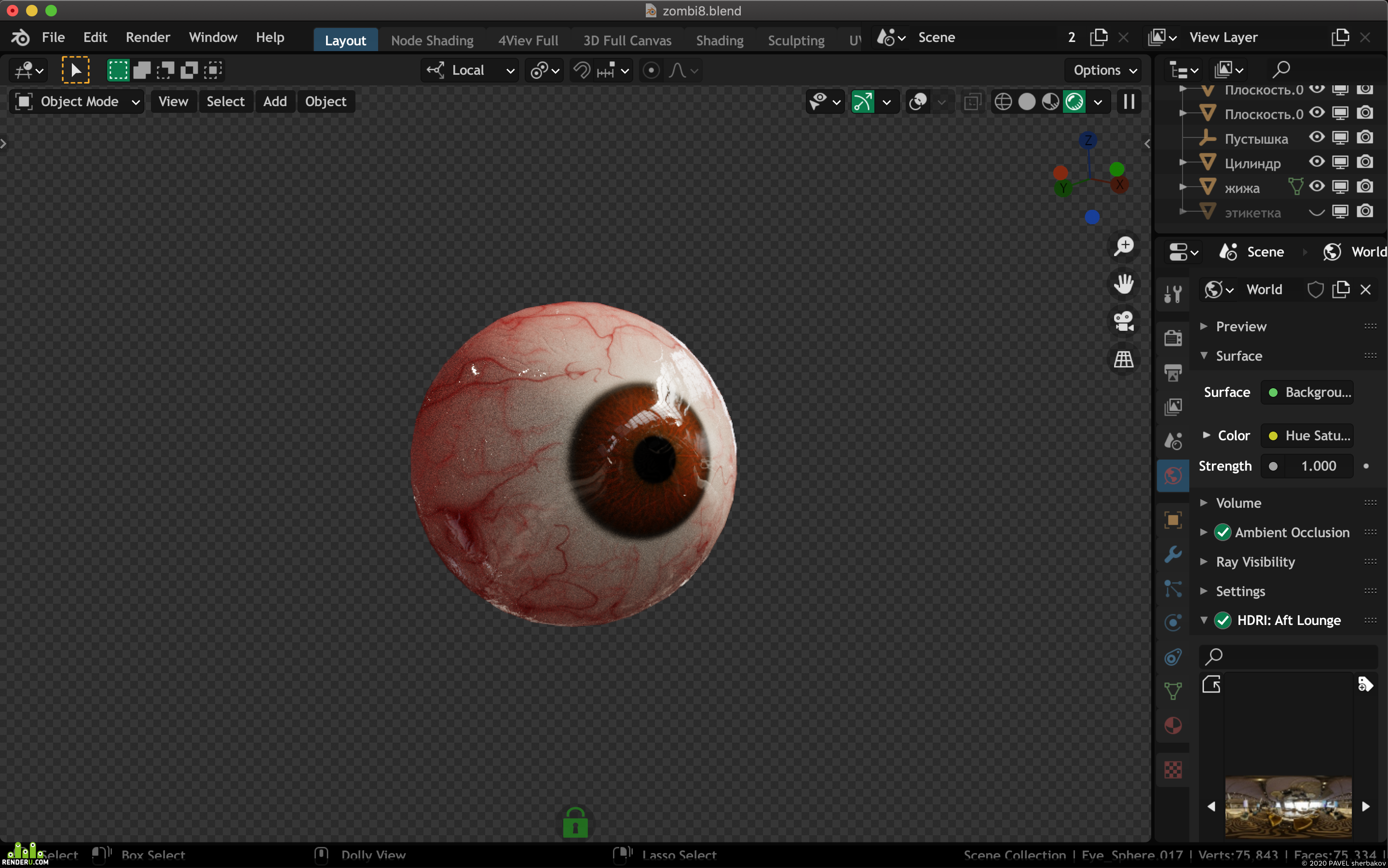1388x868 pixels.
Task: Hide the Цилиндр object via eye icon
Action: pos(1316,162)
